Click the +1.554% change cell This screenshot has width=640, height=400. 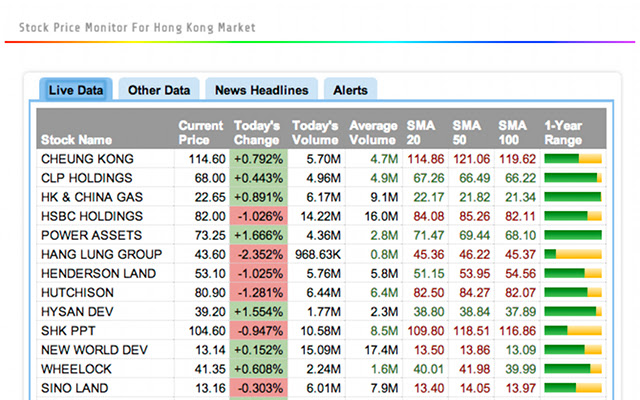(x=259, y=312)
